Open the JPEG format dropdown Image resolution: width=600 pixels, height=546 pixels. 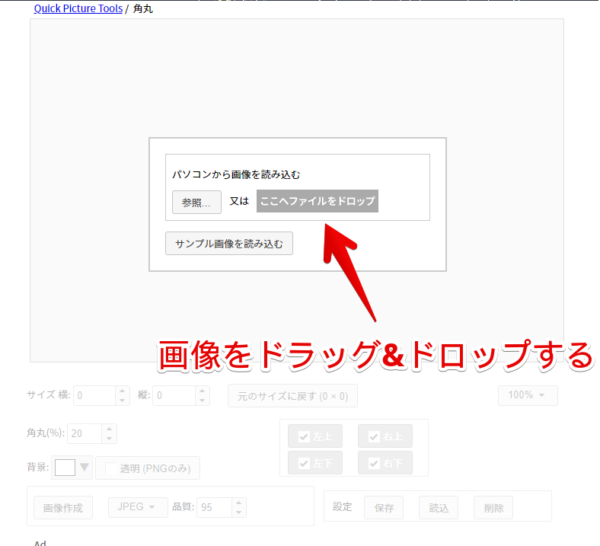137,507
